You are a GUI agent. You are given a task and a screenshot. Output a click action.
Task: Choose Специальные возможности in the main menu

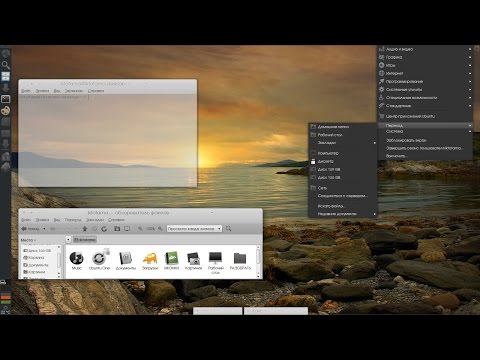tap(425, 98)
